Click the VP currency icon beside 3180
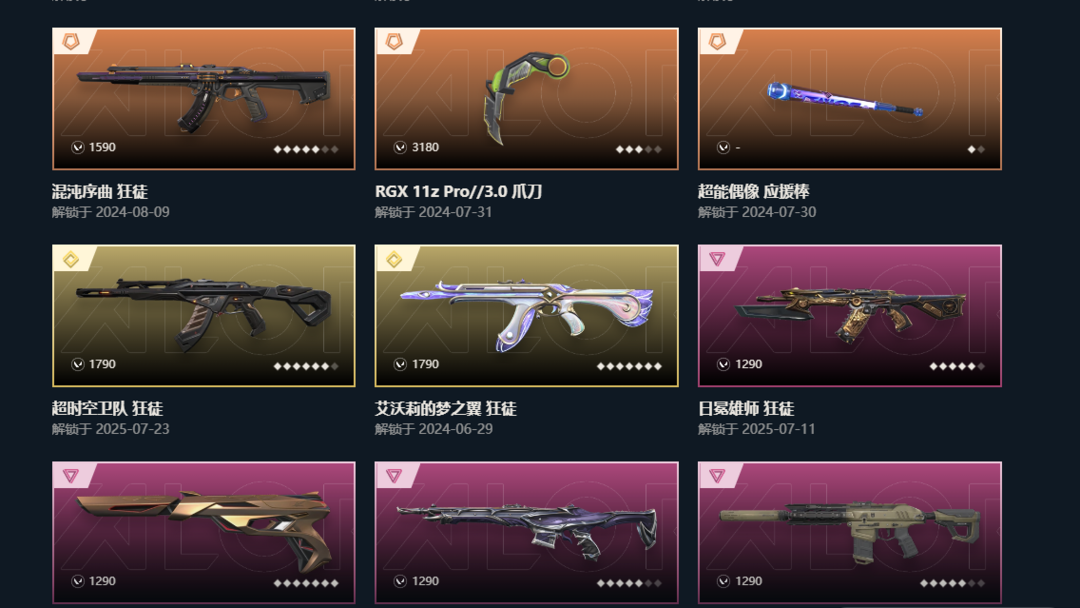 pos(400,147)
